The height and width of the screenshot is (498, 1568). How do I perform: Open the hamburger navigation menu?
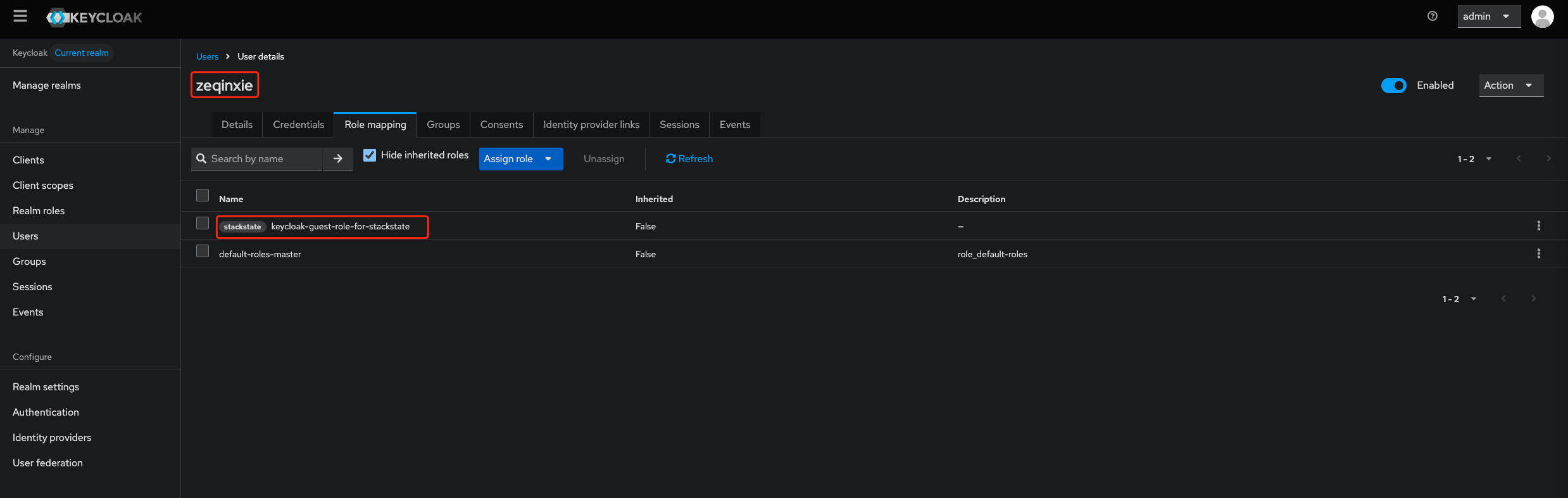20,16
